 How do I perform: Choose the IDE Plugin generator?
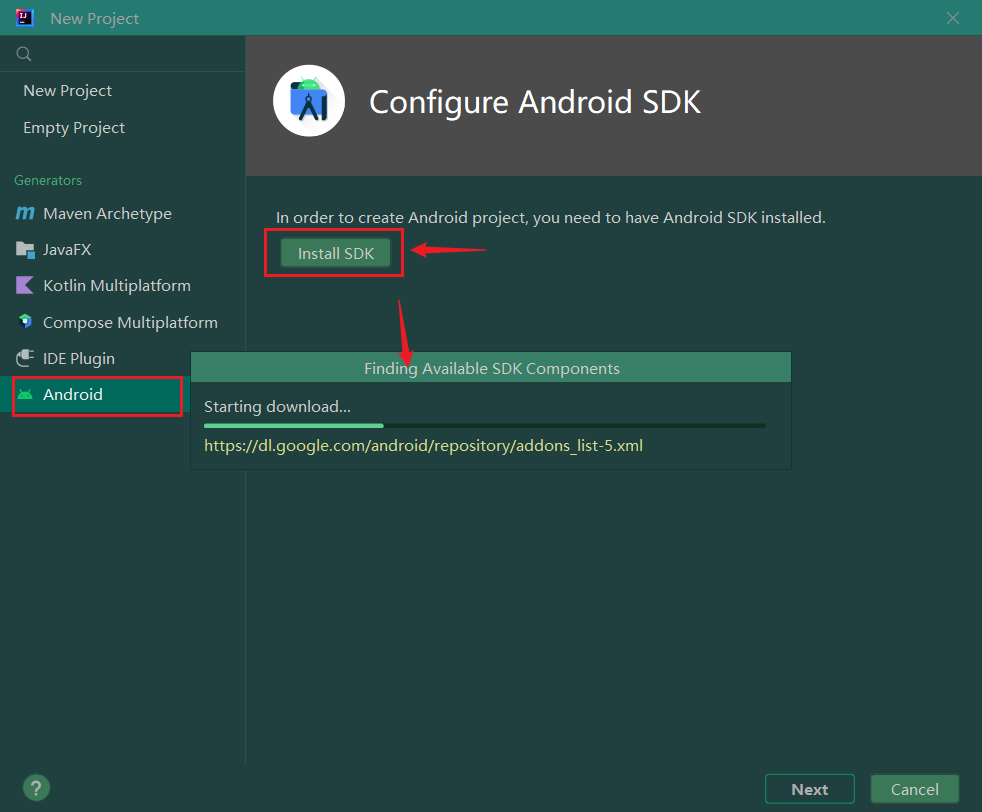(78, 359)
